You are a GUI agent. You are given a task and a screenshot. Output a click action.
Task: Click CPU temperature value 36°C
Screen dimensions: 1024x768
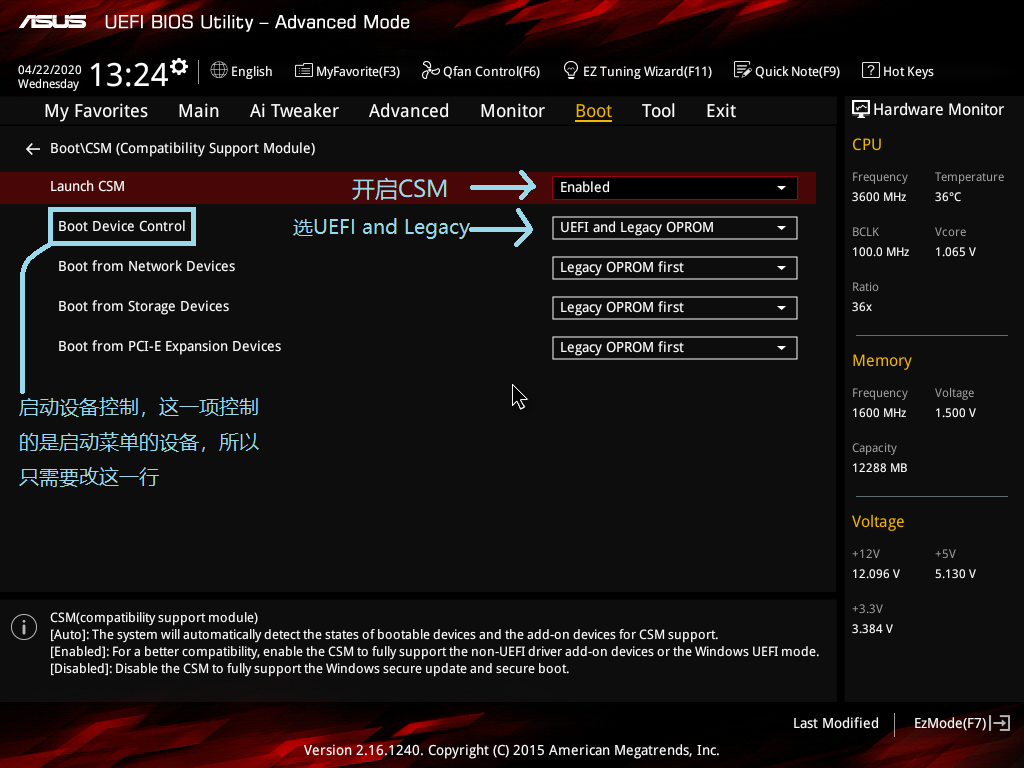click(x=948, y=197)
